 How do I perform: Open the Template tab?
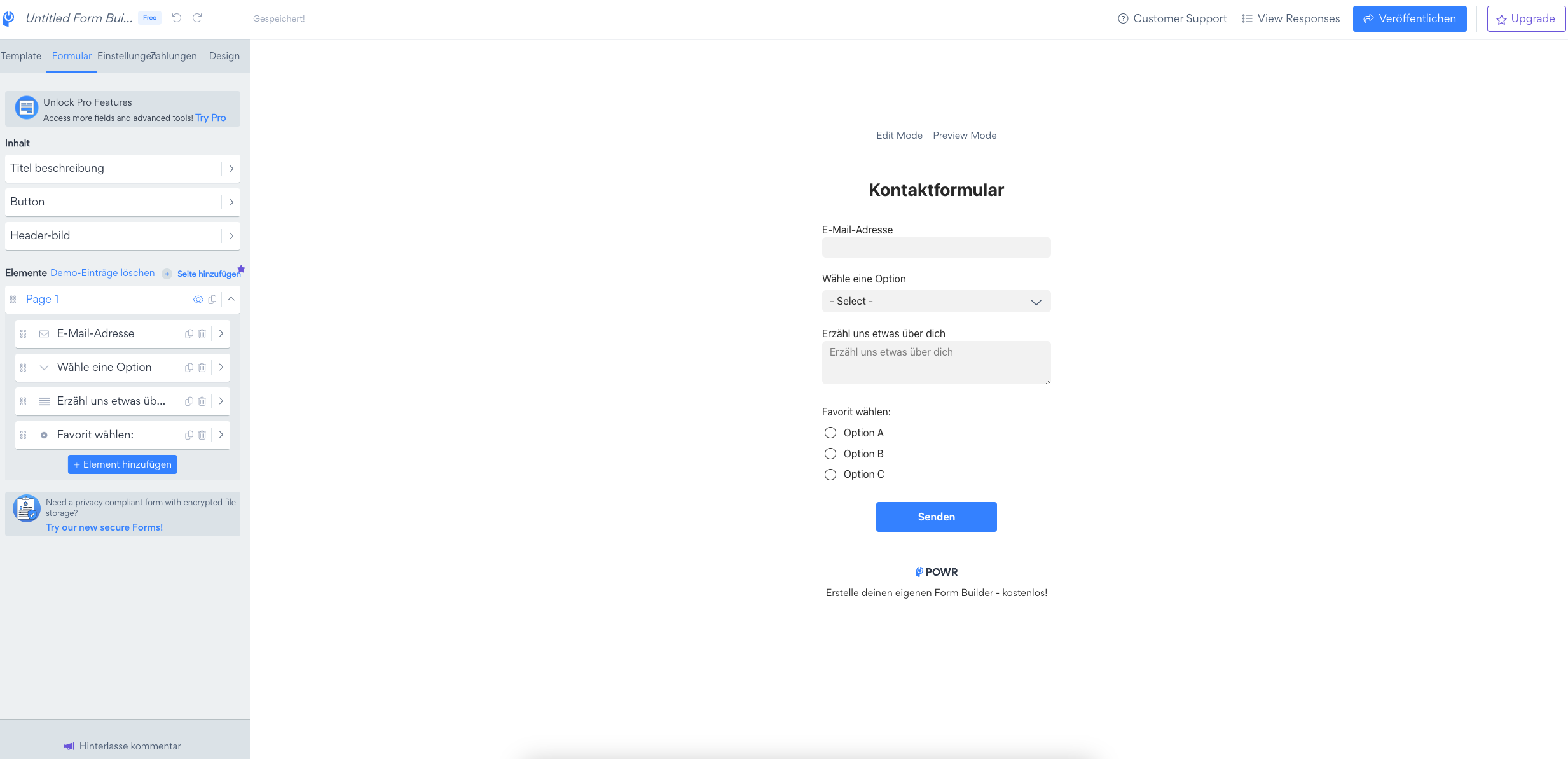click(x=21, y=56)
